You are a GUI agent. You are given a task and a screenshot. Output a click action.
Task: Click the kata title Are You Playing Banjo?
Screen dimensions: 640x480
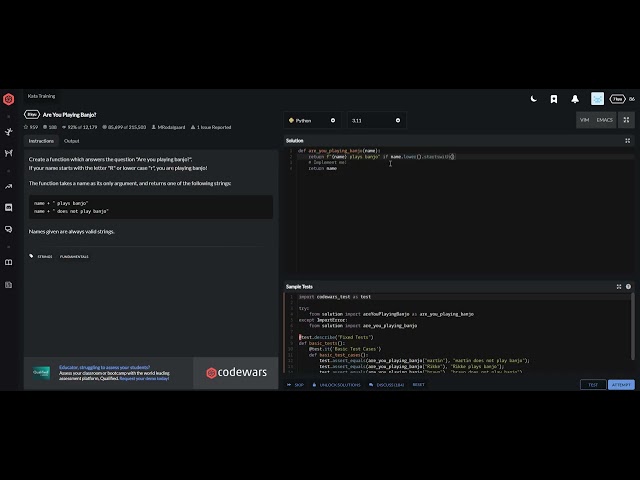point(69,115)
